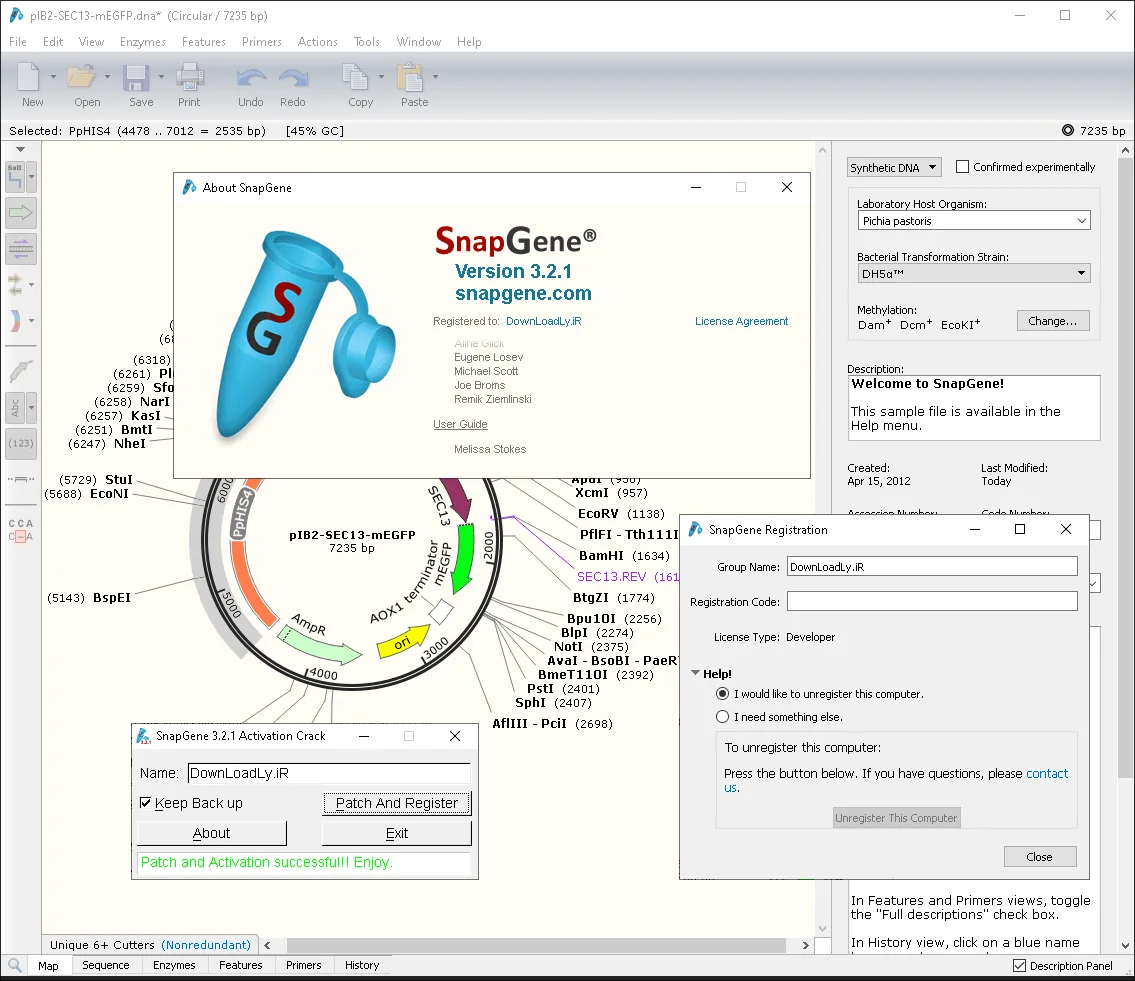This screenshot has width=1135, height=981.
Task: Switch to the bottom Enzymes tab
Action: click(174, 965)
